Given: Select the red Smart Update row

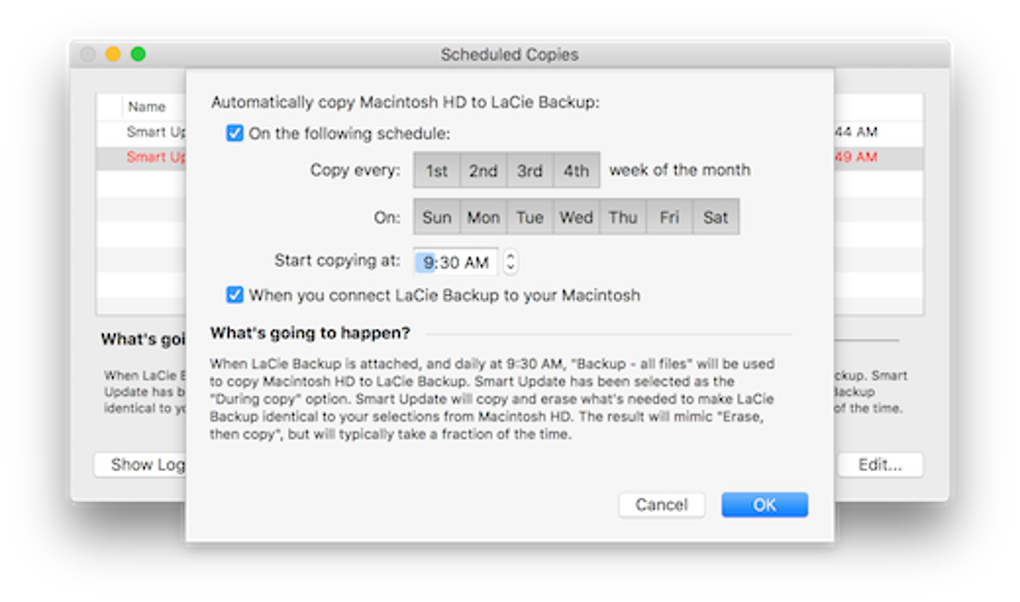Looking at the screenshot, I should click(509, 157).
